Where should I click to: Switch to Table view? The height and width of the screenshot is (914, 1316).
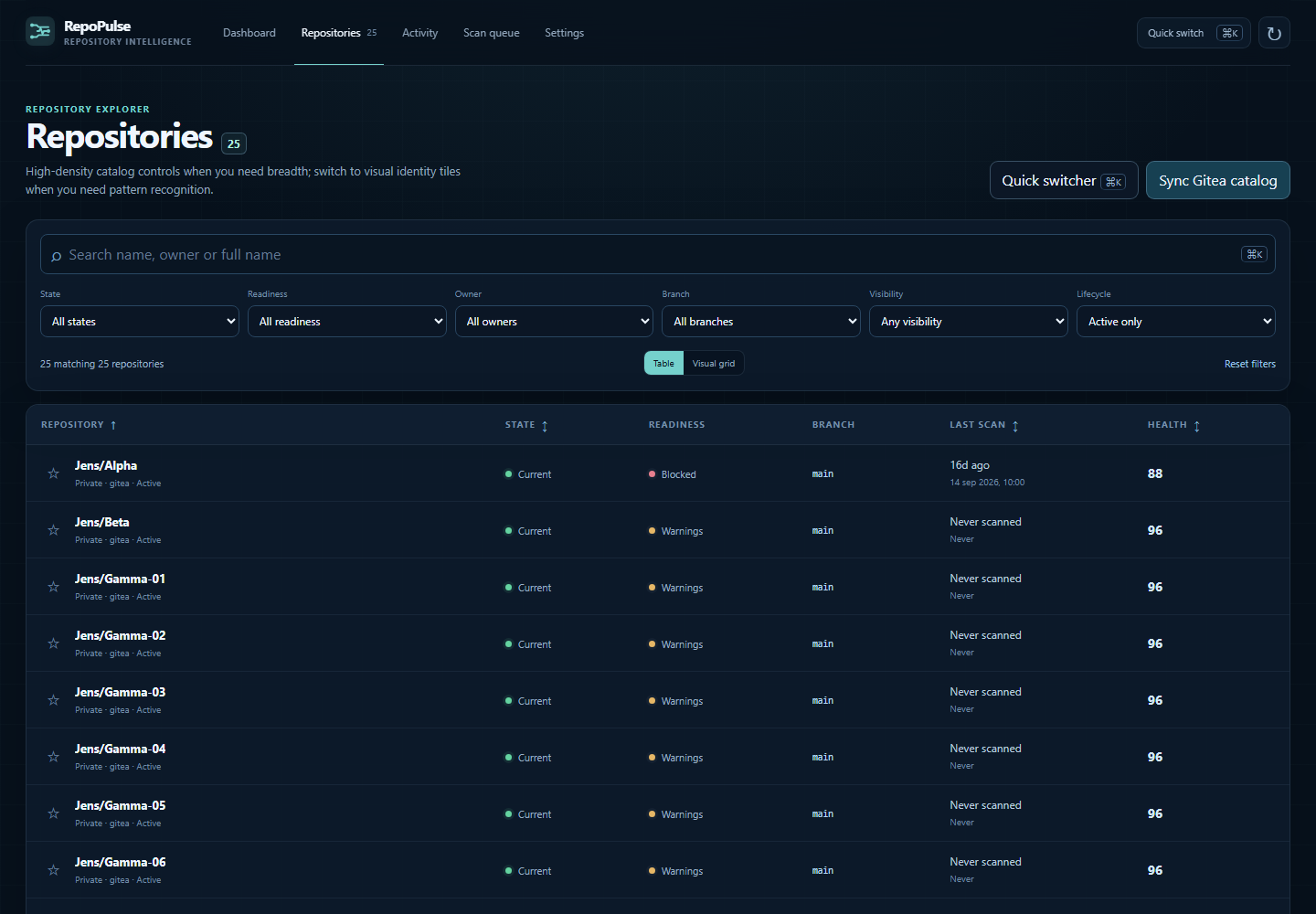pos(663,363)
